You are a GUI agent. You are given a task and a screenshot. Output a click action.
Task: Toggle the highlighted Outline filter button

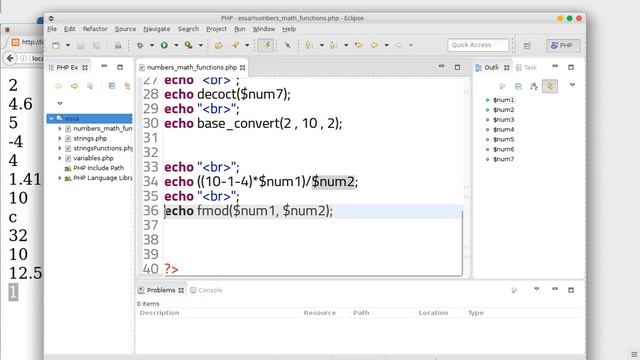point(550,86)
